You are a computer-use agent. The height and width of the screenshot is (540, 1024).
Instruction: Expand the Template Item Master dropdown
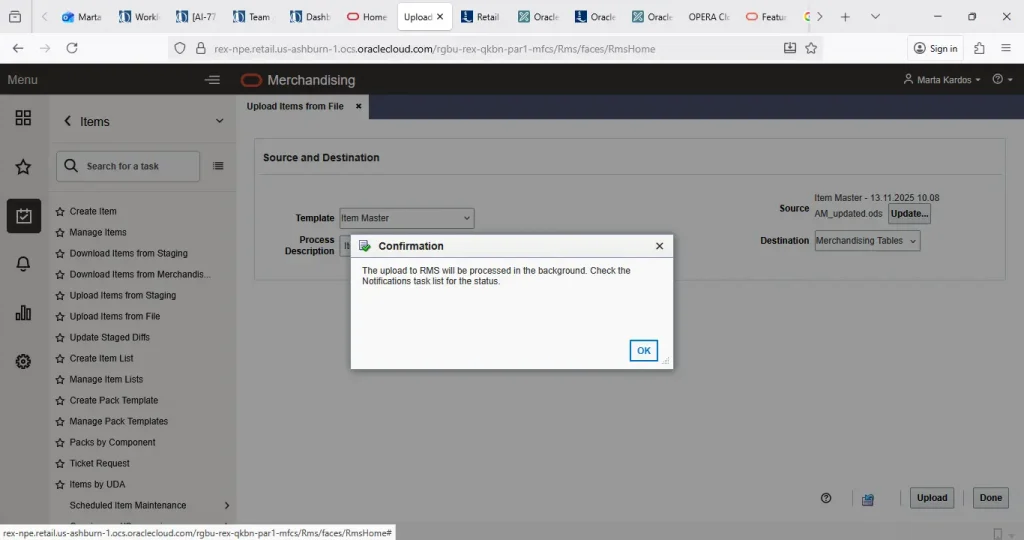point(407,218)
